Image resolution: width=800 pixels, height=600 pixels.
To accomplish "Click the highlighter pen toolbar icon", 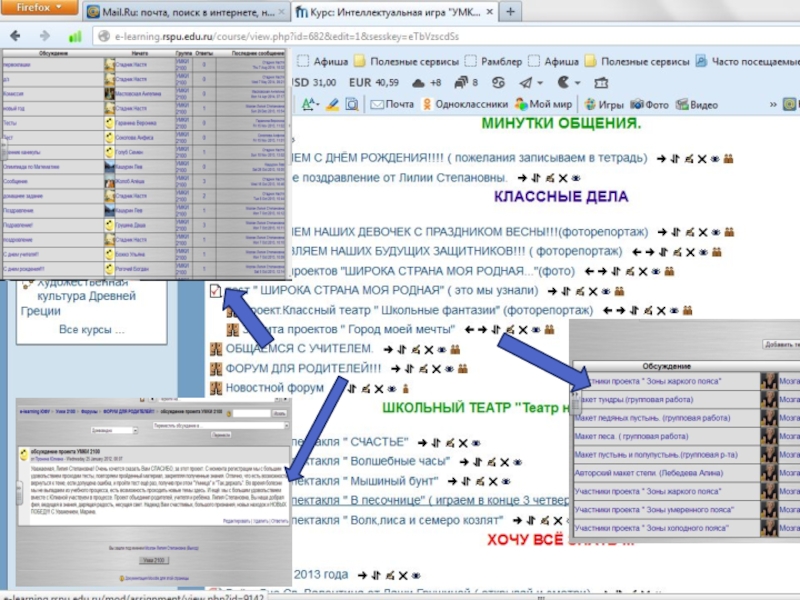I will 333,105.
